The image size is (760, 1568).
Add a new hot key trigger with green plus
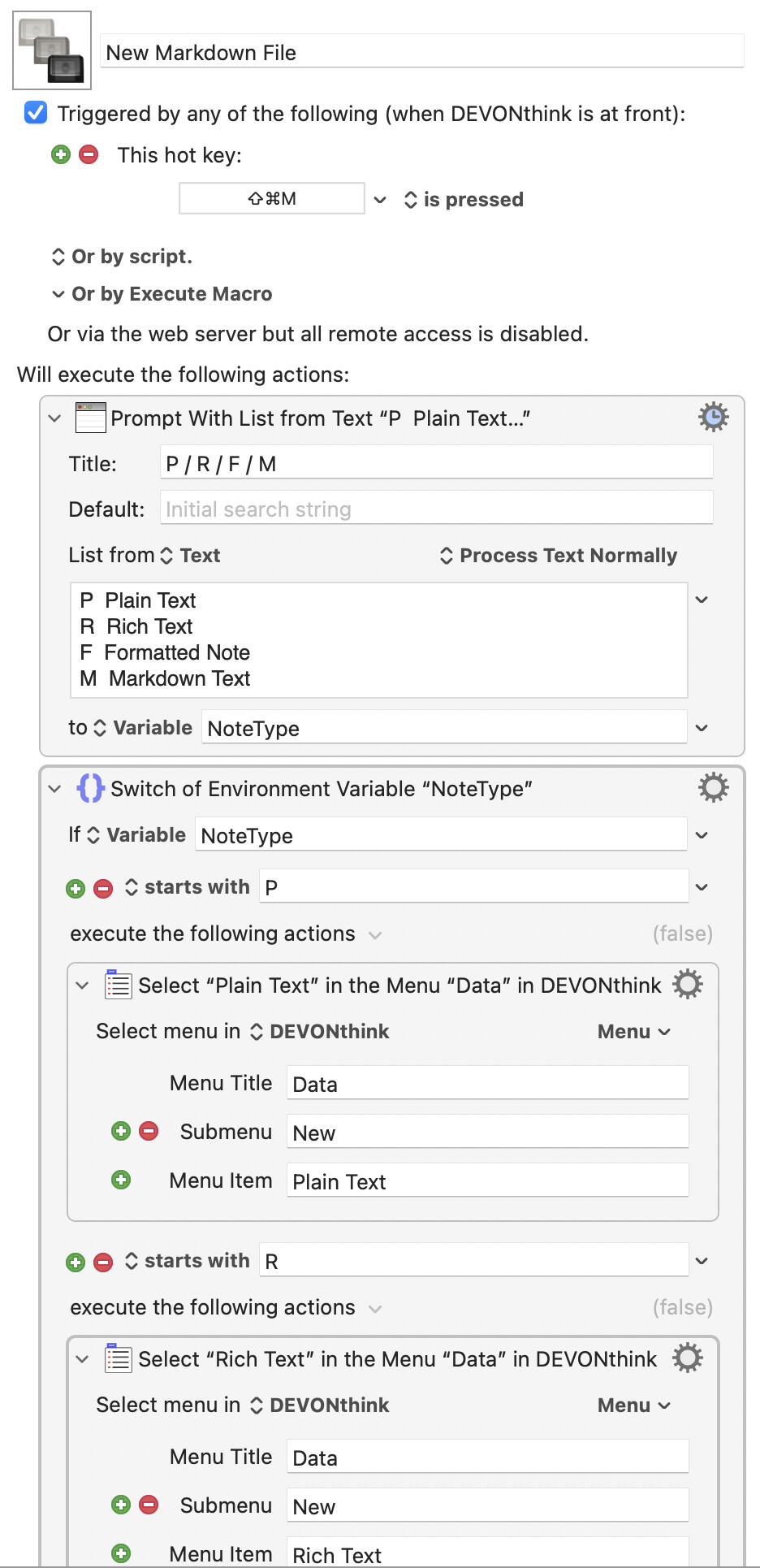point(61,154)
